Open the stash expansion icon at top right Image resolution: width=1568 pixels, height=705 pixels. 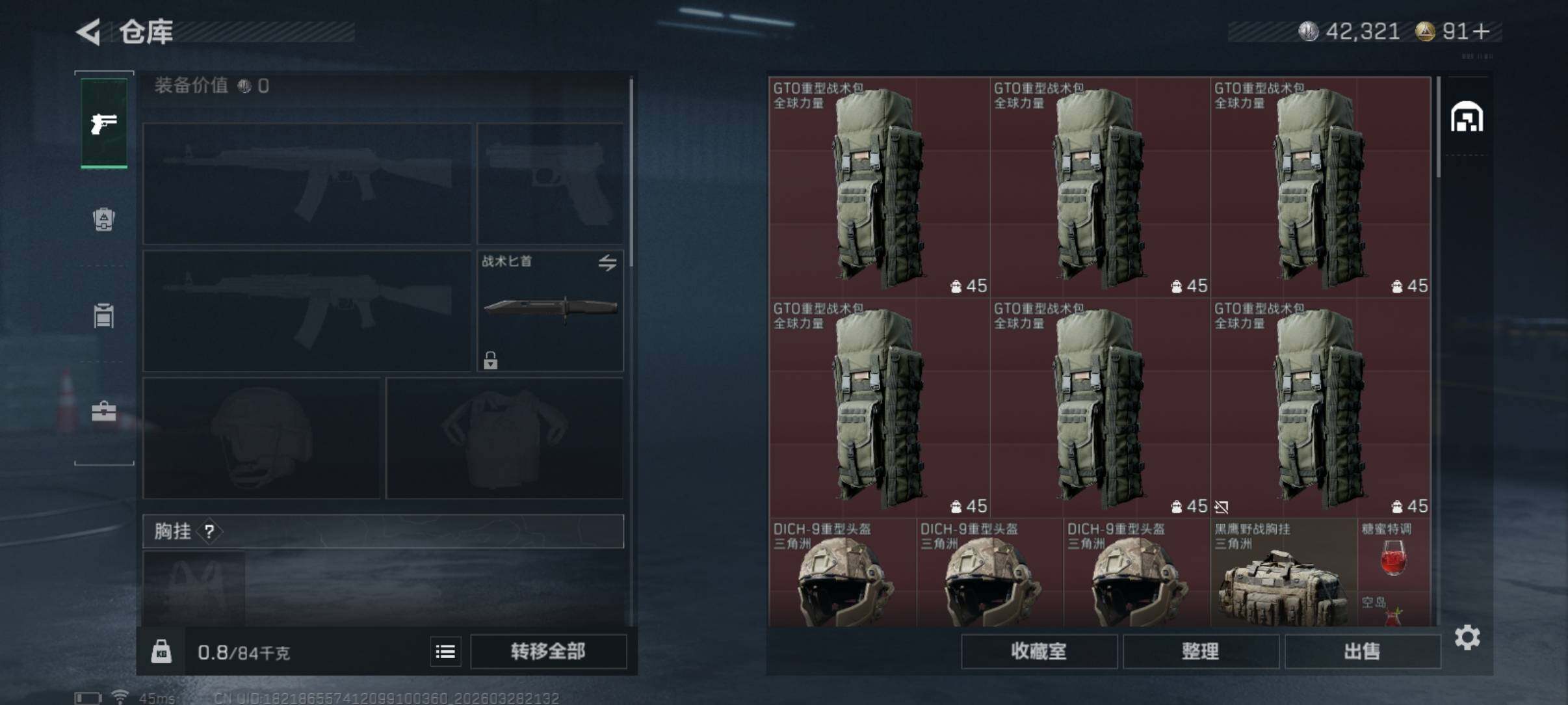1467,117
